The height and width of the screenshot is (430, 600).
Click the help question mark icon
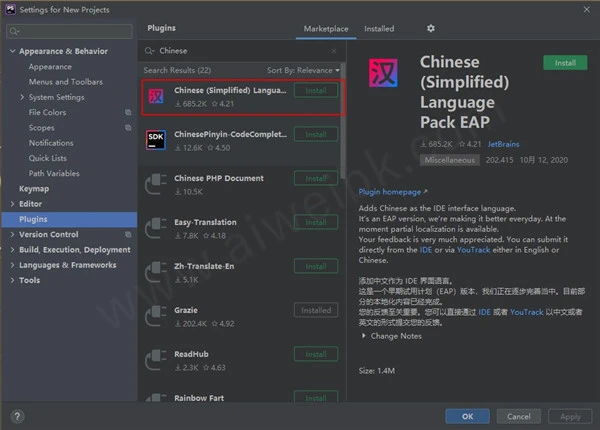[16, 416]
